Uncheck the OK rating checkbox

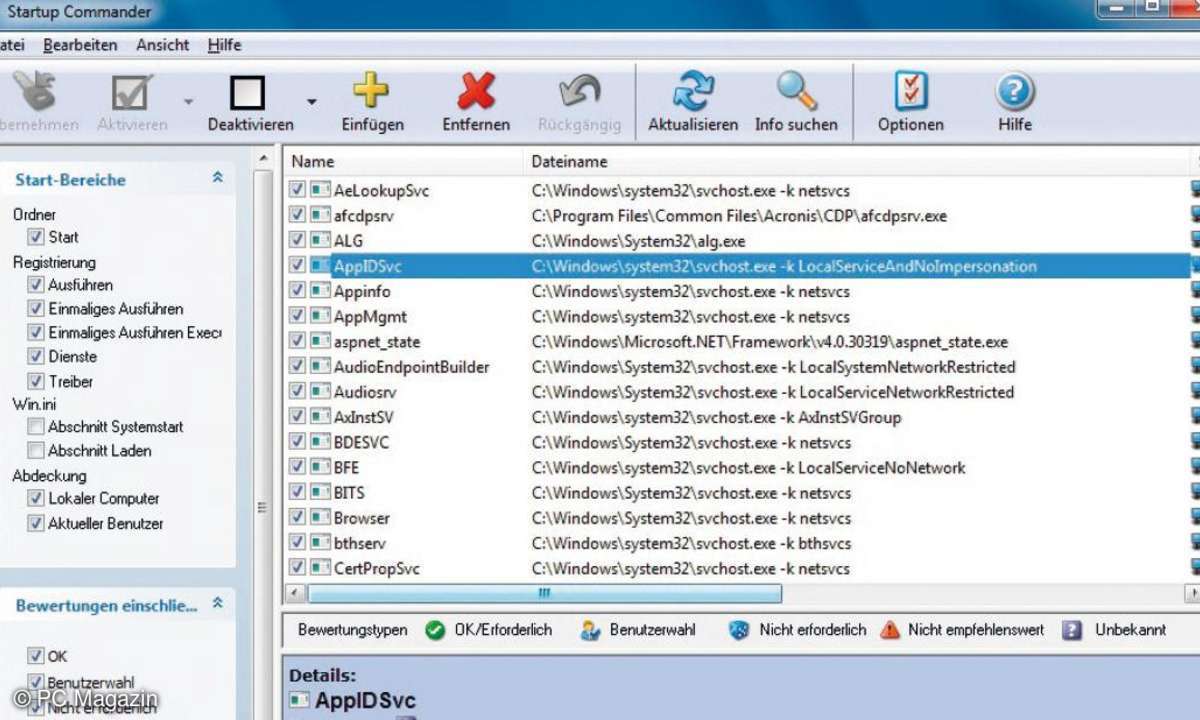click(x=37, y=656)
